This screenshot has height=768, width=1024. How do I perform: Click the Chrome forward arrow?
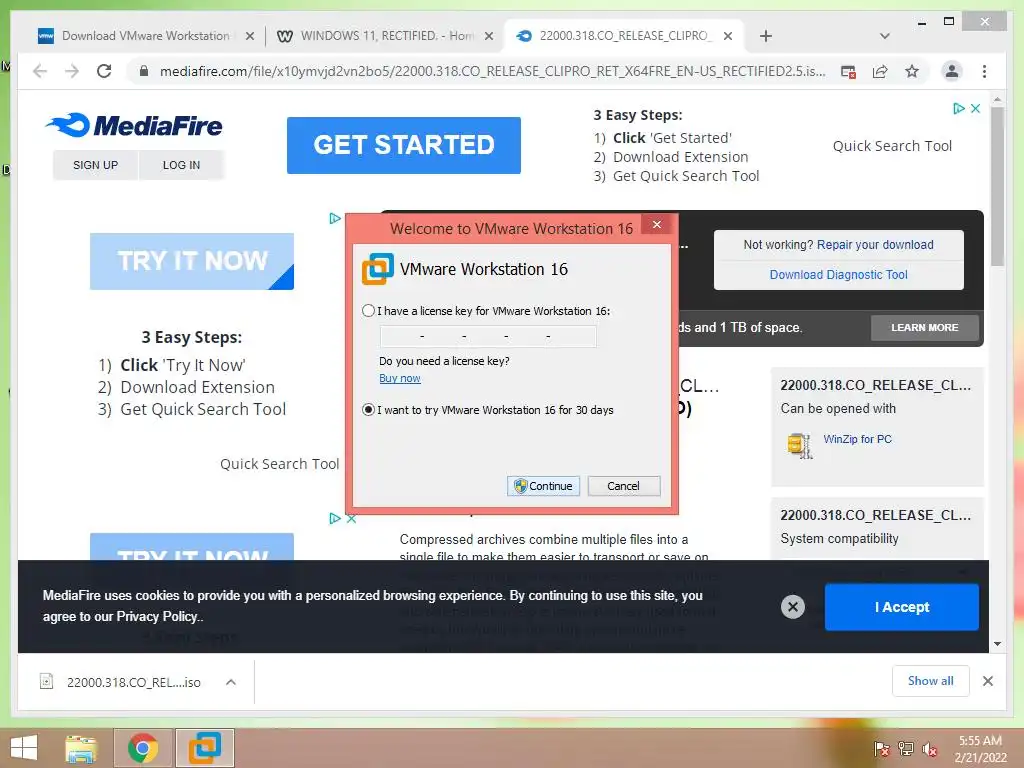[x=72, y=71]
